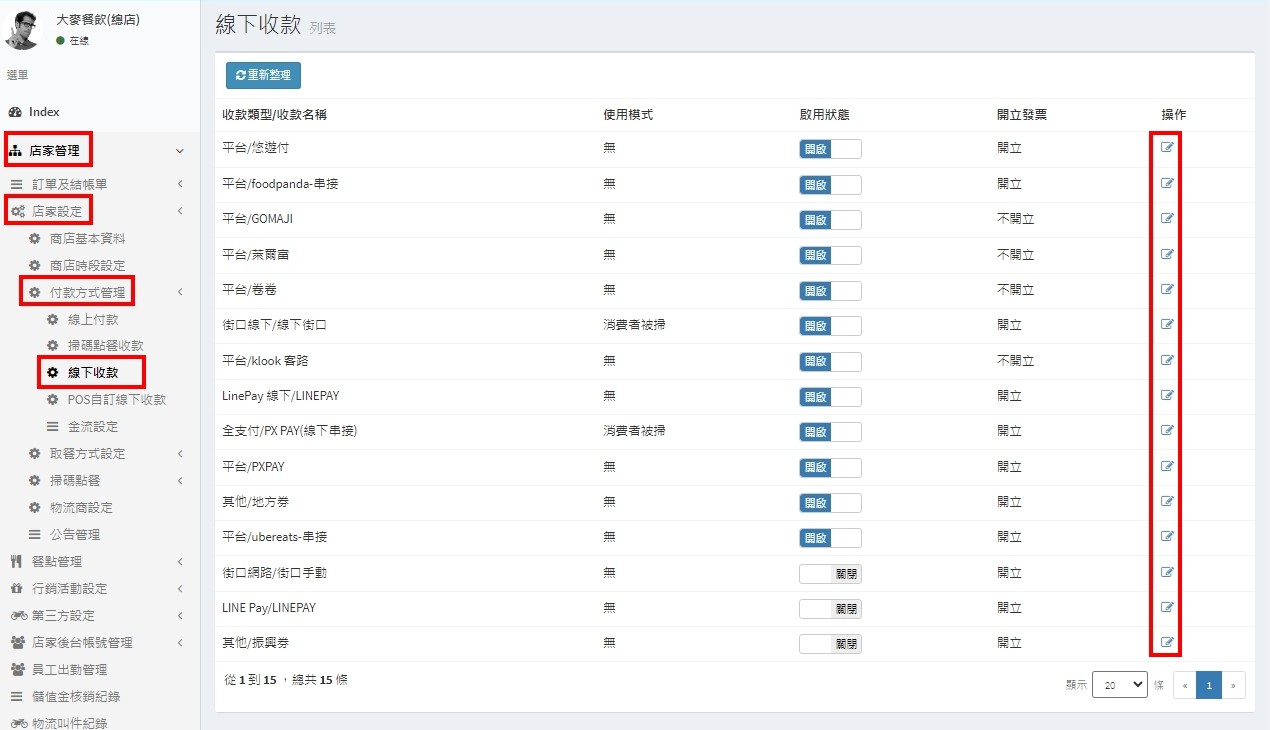Click page 1 pagination button

coord(1208,685)
